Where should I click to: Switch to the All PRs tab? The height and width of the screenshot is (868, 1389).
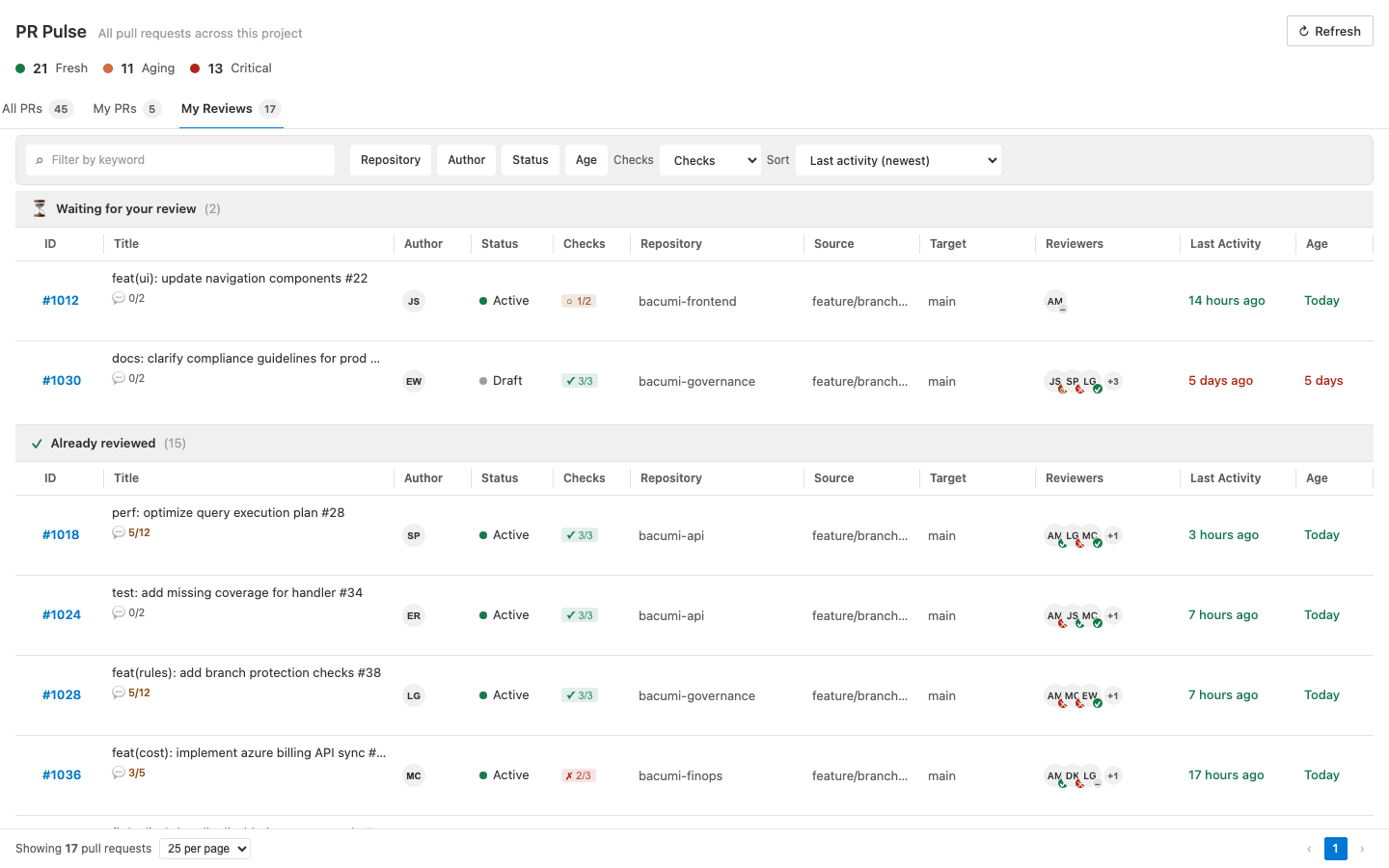38,109
